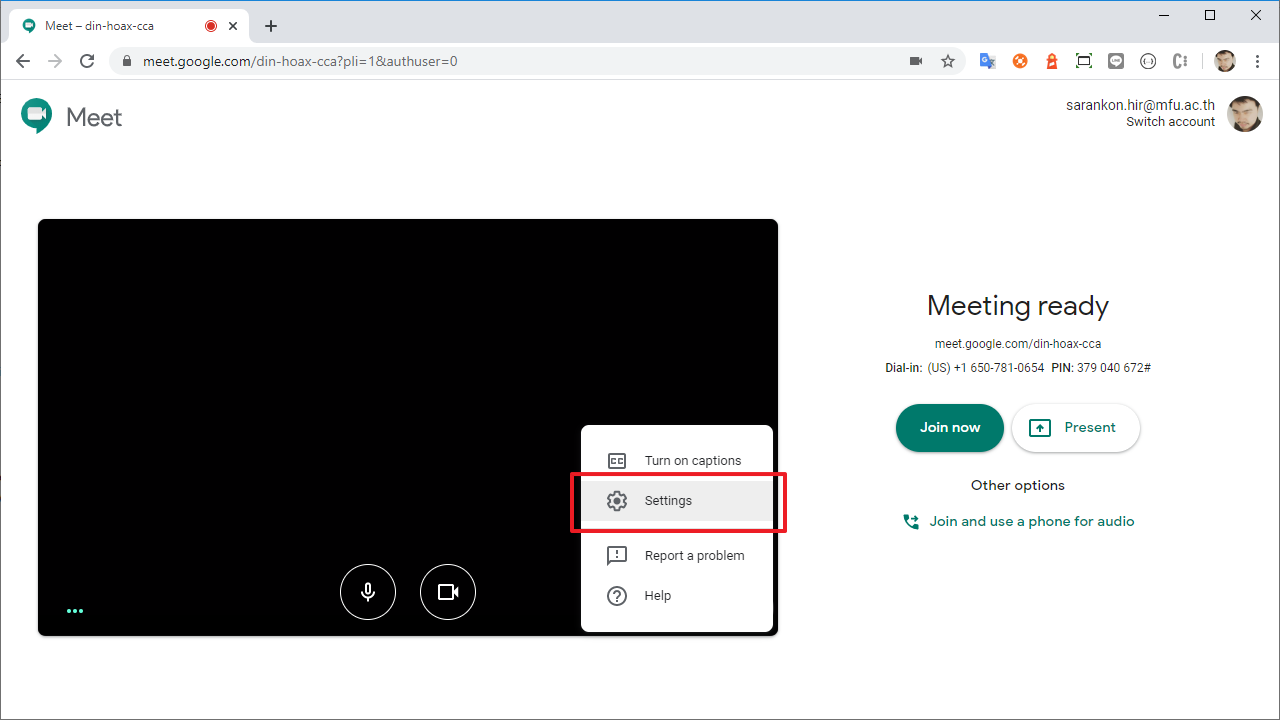Click the meet.google.com/din-hoax-cca meeting link text
Image resolution: width=1280 pixels, height=720 pixels.
1018,344
